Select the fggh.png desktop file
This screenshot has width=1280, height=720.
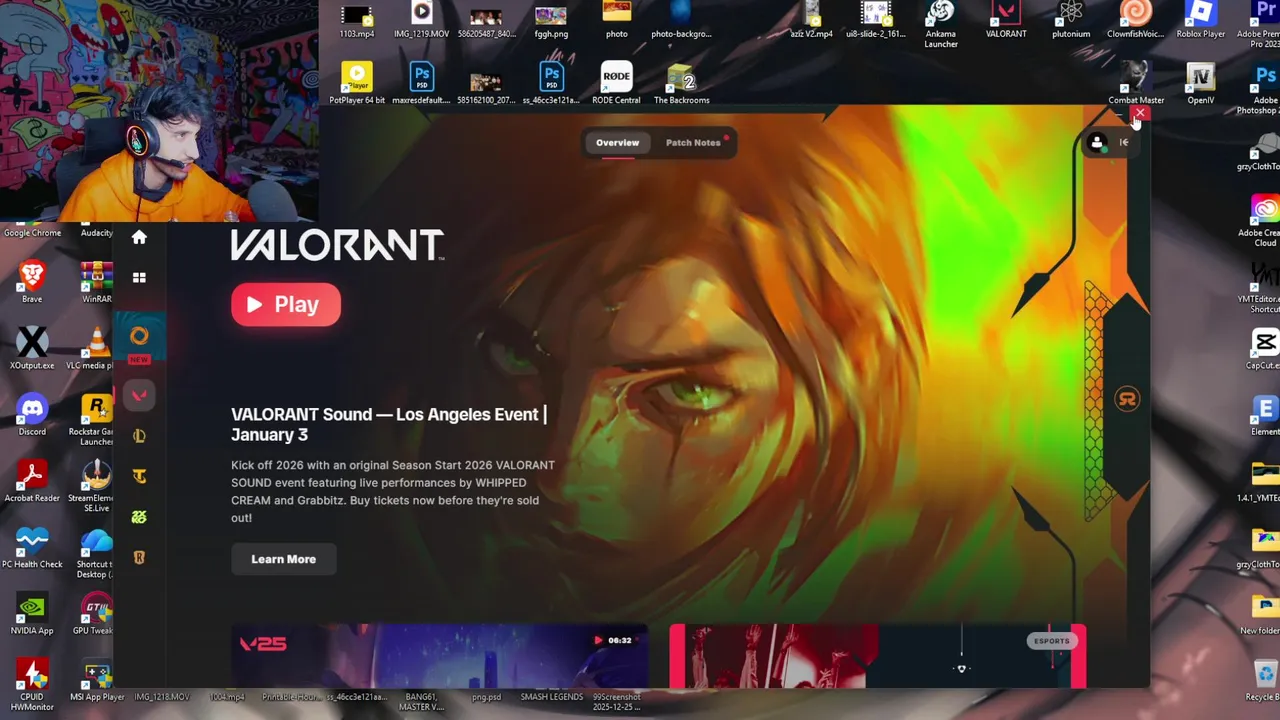551,21
